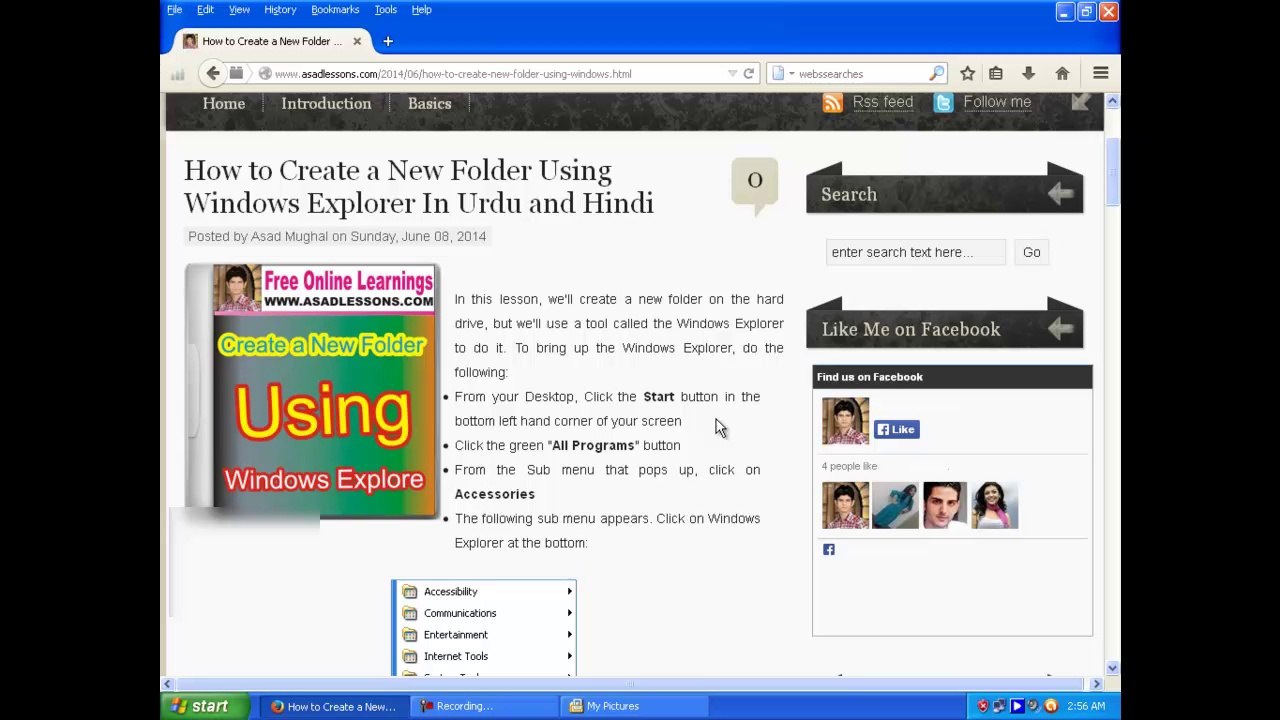Click the network computers tray icon
This screenshot has height=720, width=1280.
[x=999, y=706]
